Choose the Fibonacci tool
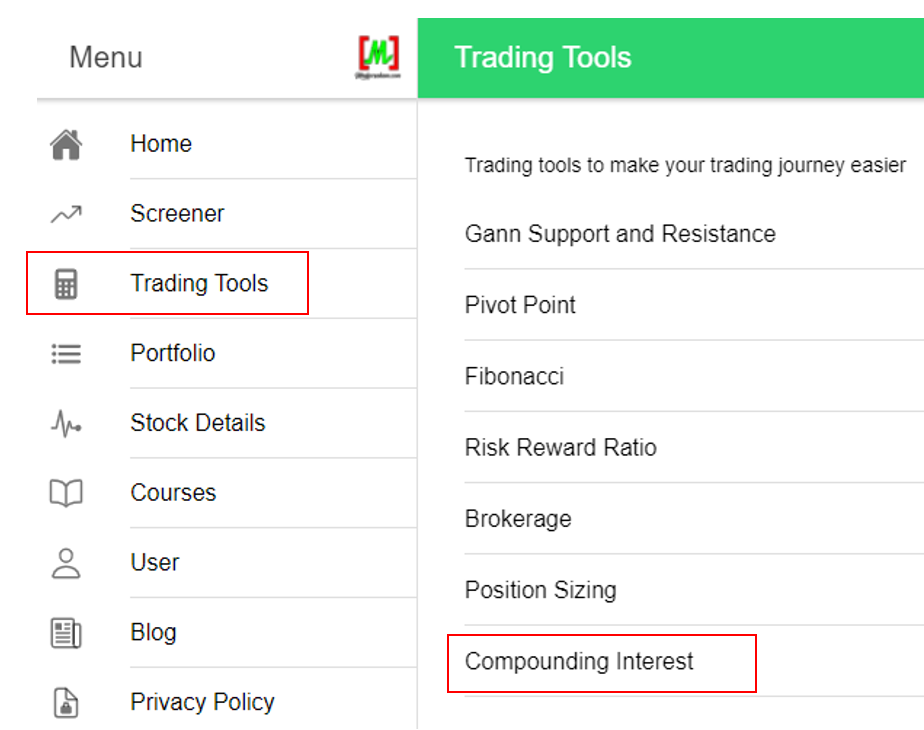This screenshot has height=730, width=924. [514, 377]
